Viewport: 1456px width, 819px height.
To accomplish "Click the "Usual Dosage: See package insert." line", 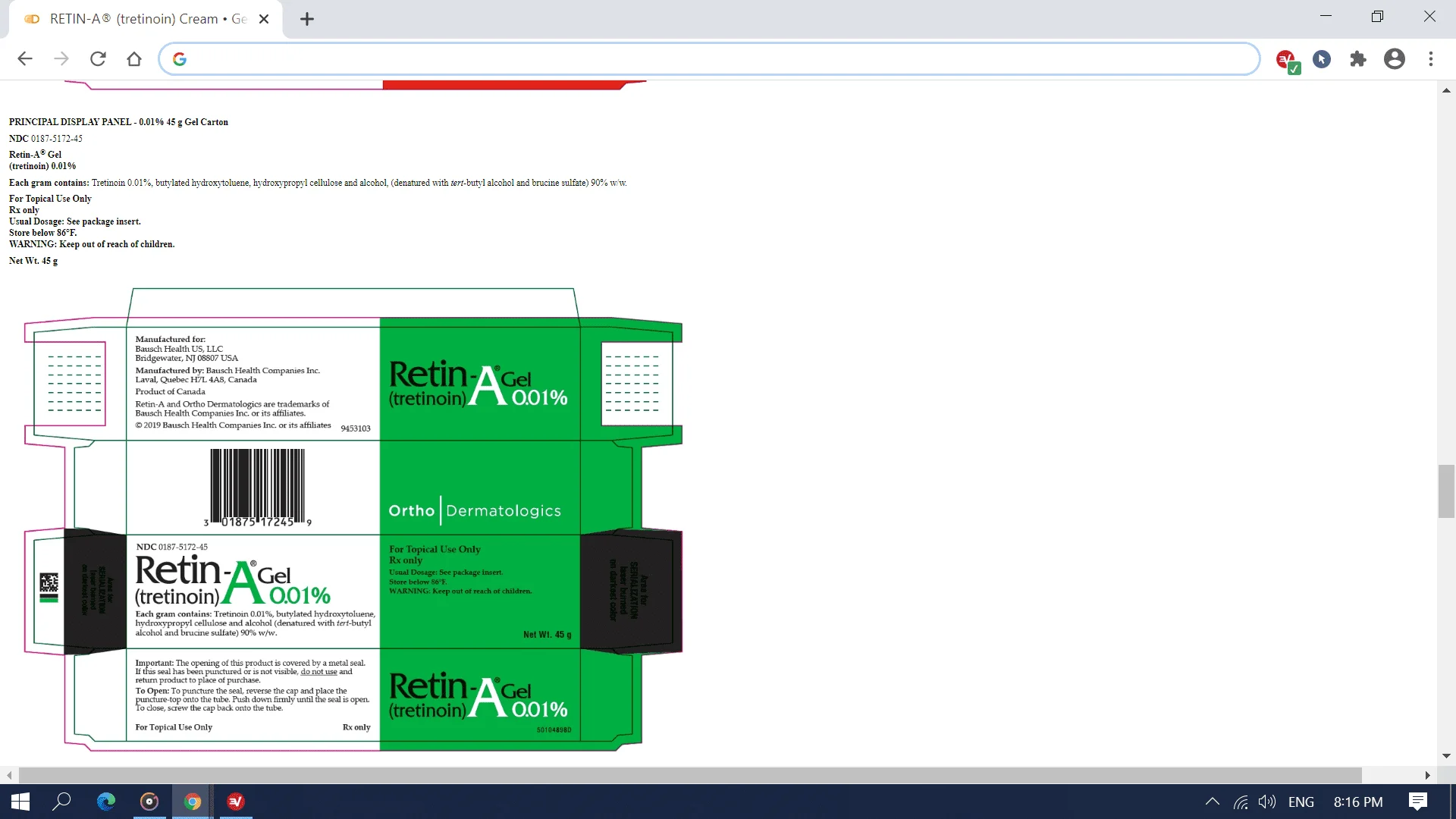I will click(x=75, y=221).
